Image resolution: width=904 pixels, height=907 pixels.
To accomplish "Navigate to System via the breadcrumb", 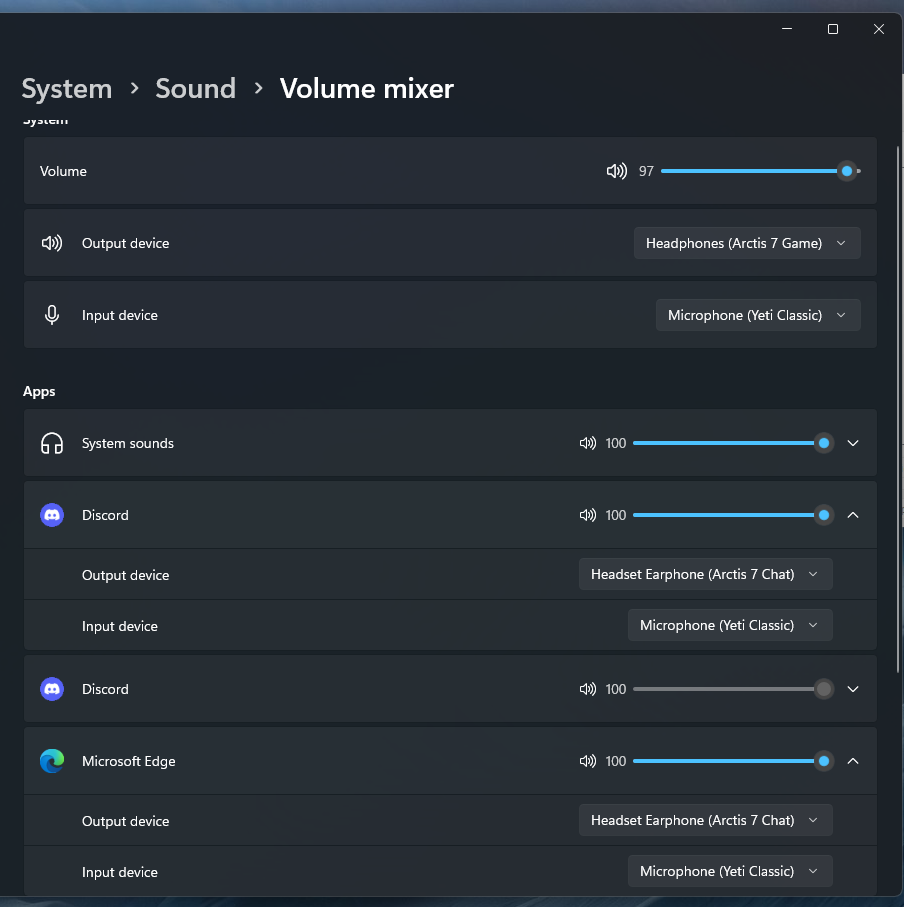I will coord(66,89).
